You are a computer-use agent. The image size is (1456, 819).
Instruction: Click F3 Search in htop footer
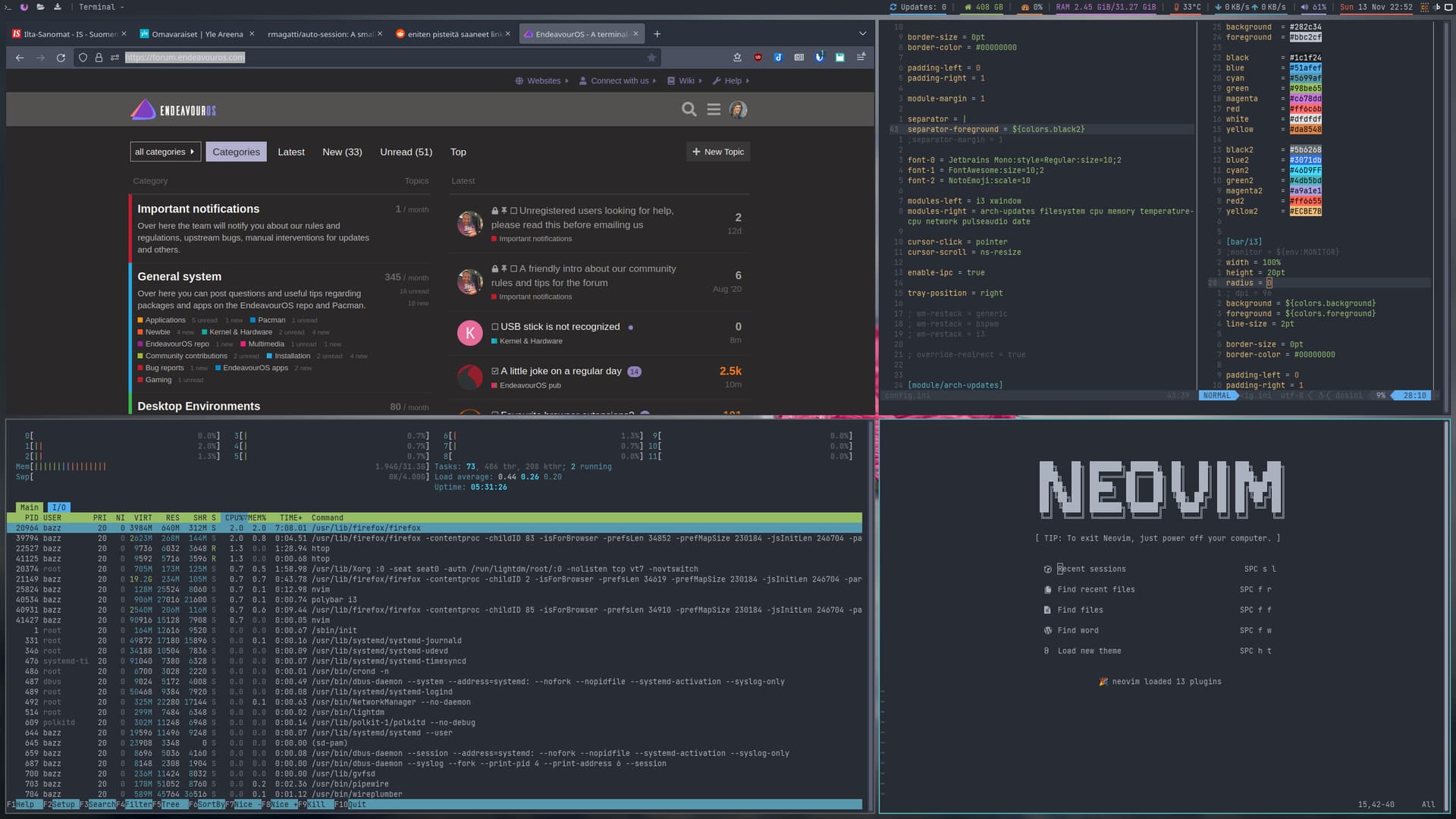pyautogui.click(x=97, y=805)
